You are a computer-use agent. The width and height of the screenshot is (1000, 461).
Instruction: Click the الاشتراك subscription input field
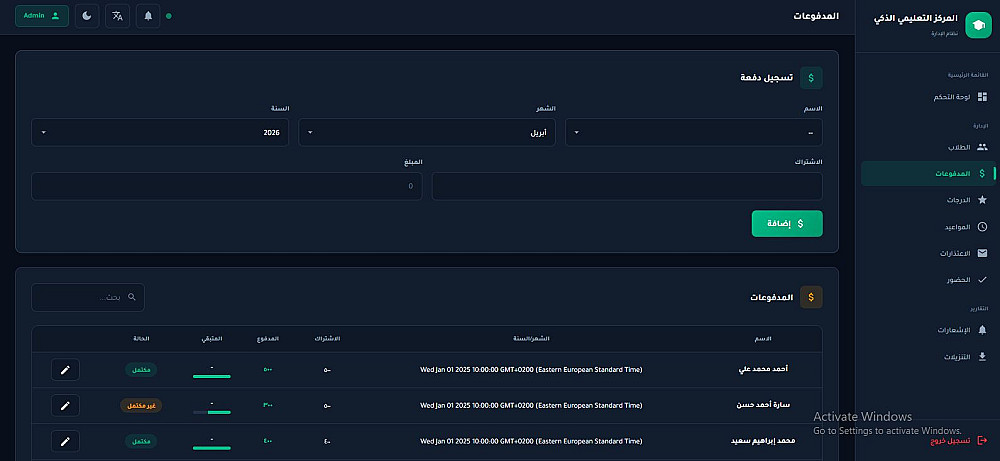627,186
